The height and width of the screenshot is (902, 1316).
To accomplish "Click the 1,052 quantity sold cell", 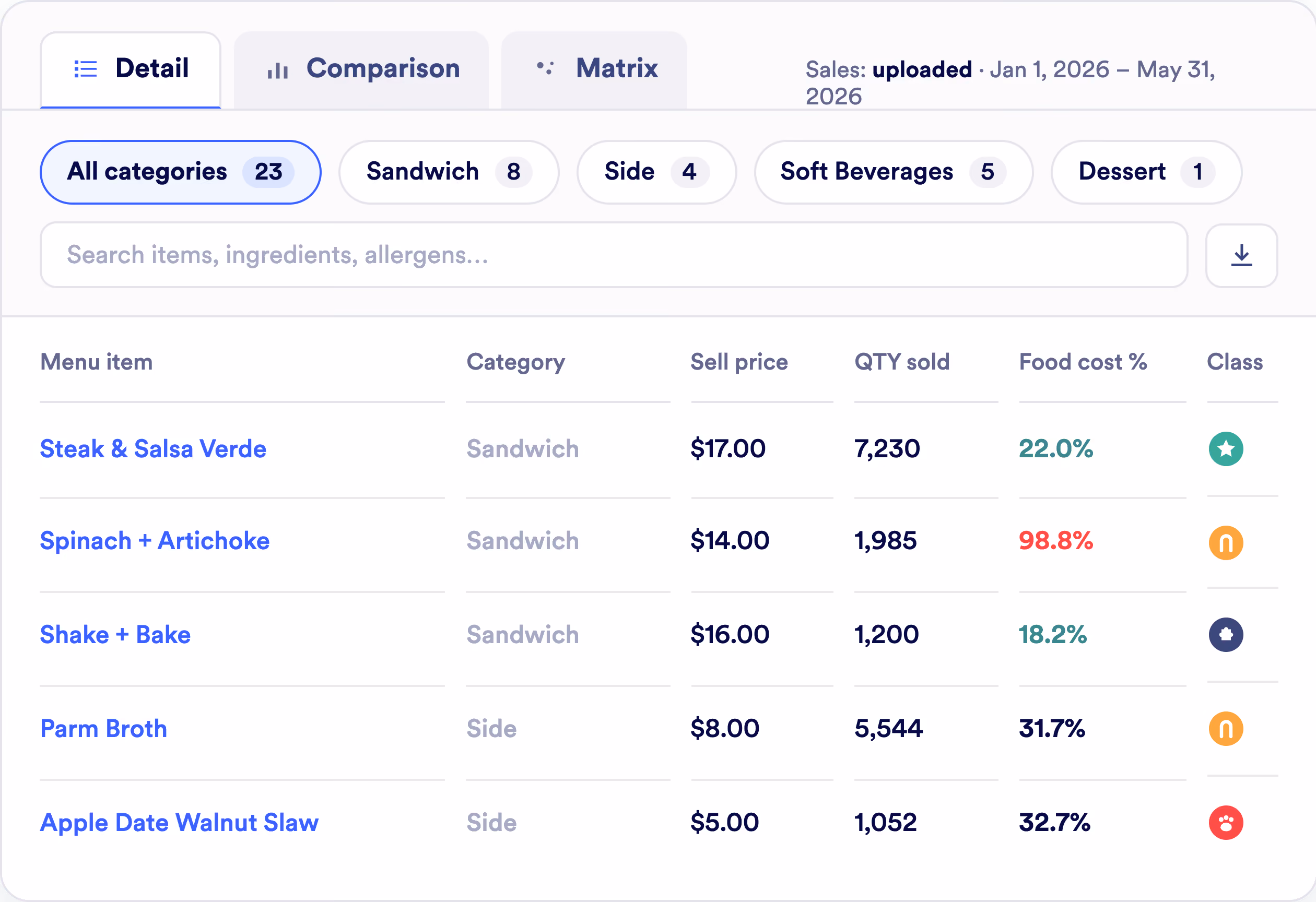I will 886,822.
